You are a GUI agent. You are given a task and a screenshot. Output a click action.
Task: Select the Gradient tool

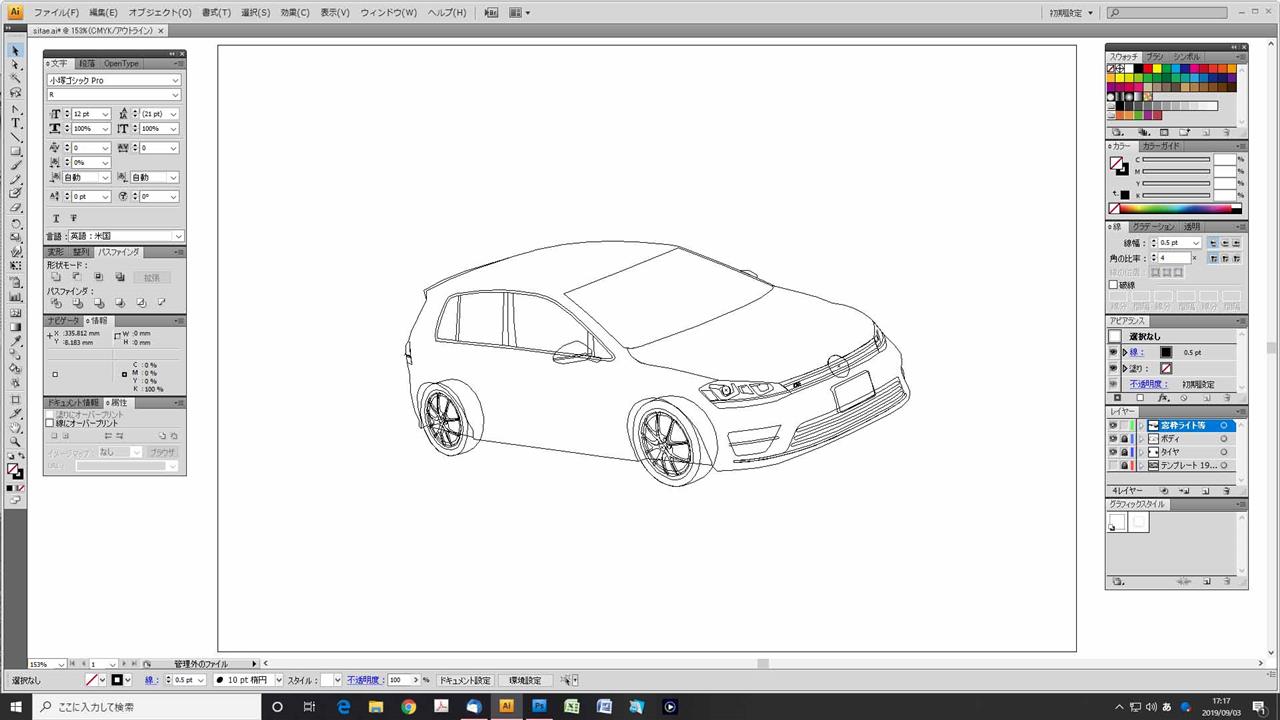click(16, 326)
